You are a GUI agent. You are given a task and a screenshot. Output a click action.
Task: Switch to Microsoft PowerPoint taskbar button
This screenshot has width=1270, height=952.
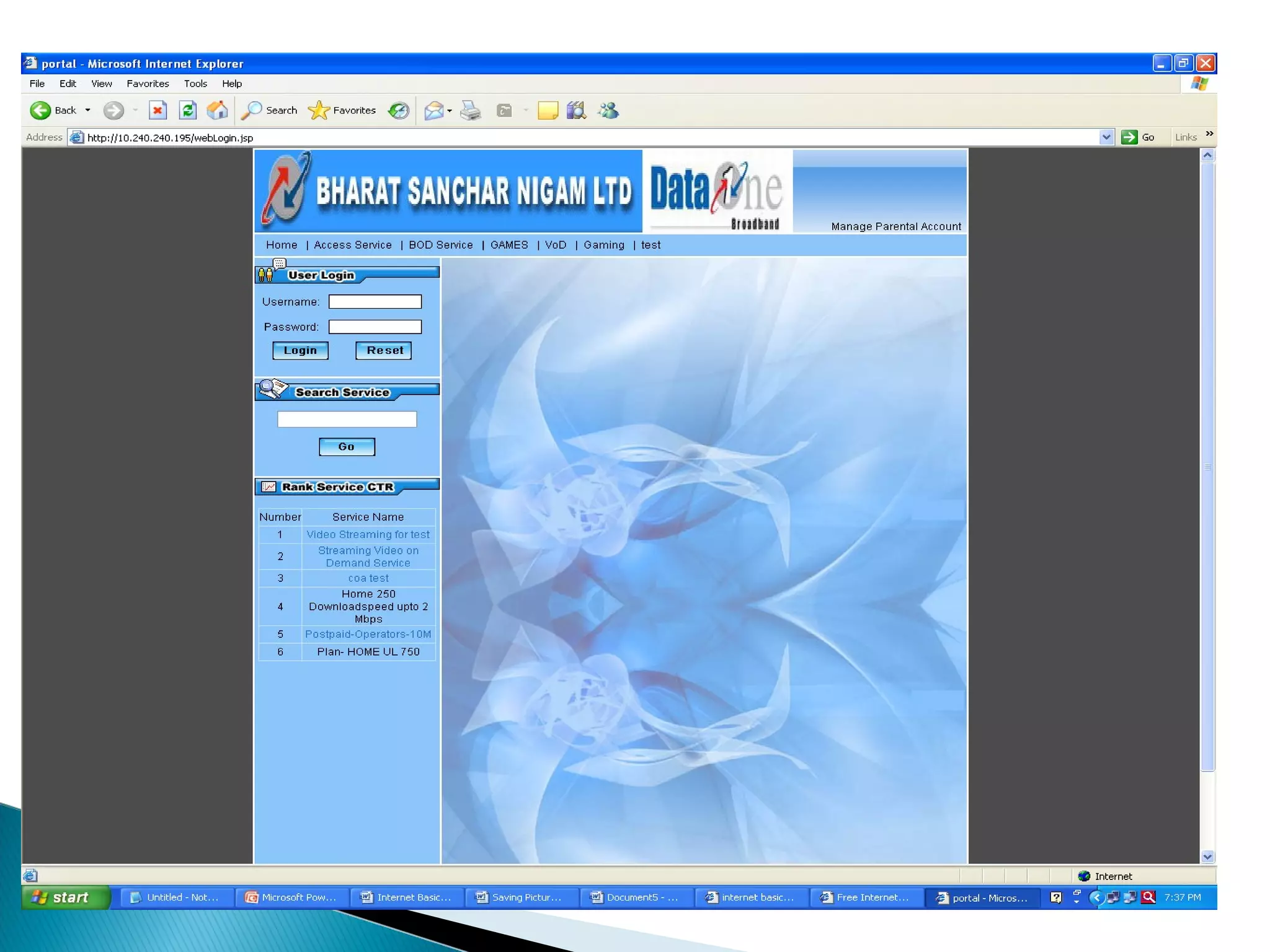tap(291, 897)
